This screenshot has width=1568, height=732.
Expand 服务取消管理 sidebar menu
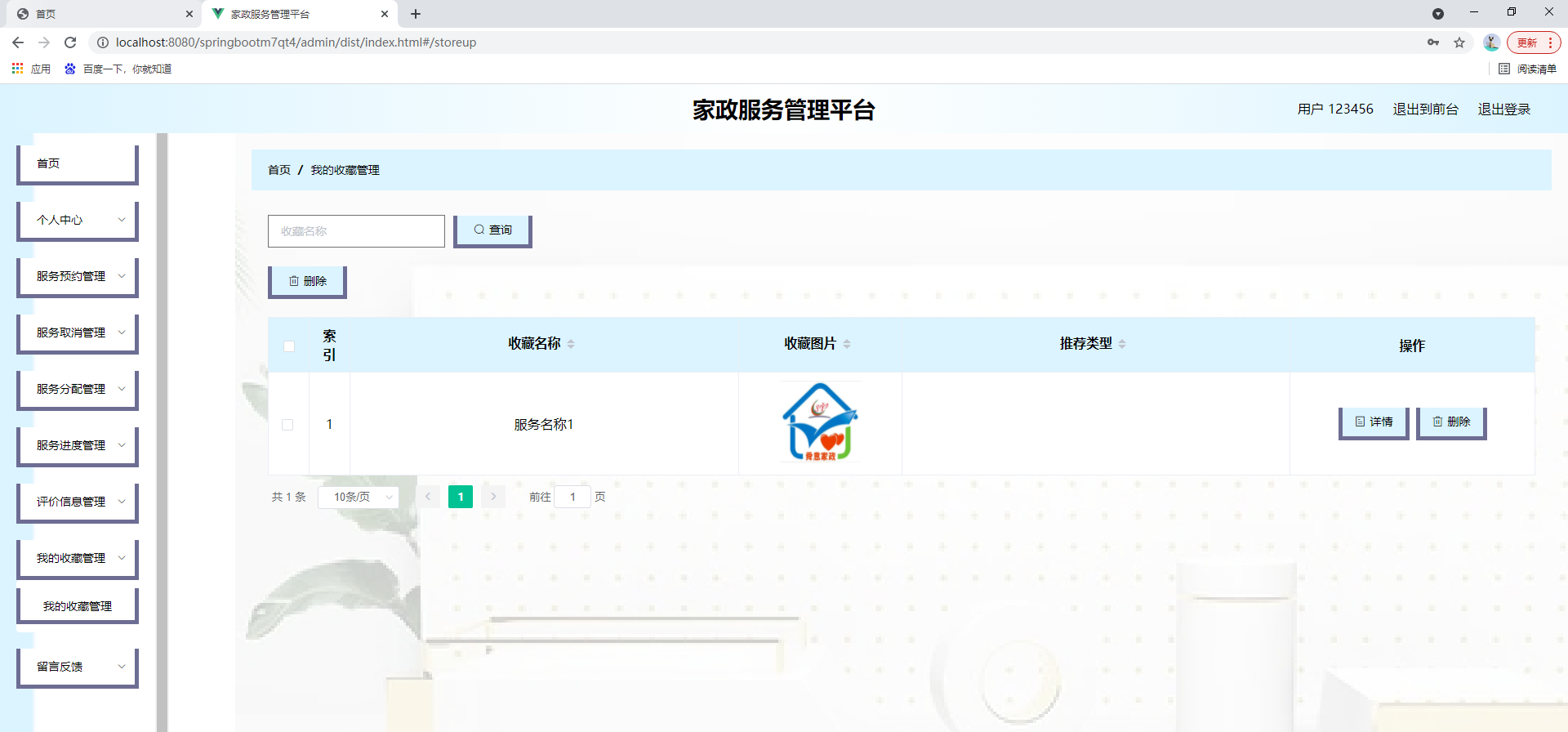[78, 333]
